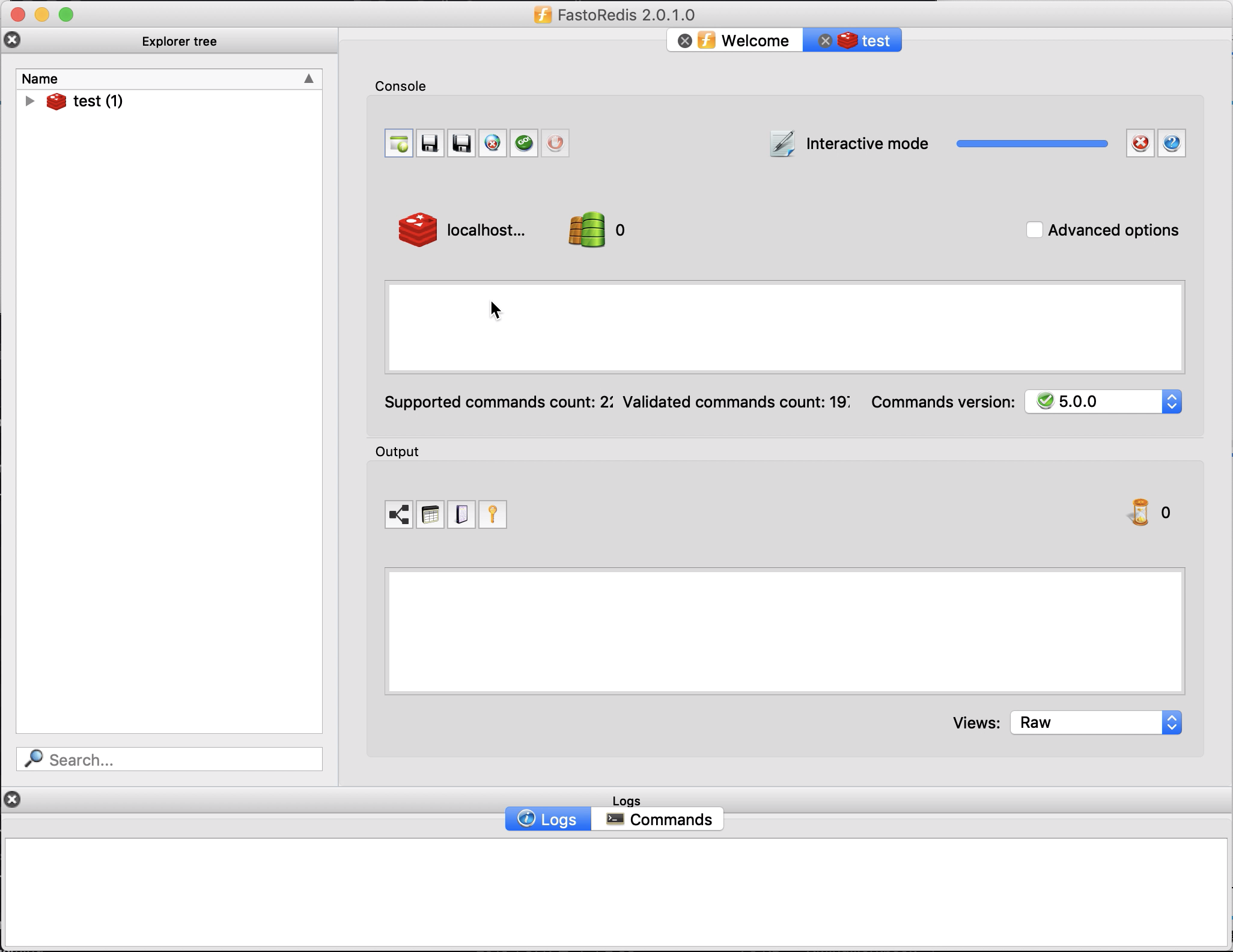
Task: Run command with green GO! button
Action: pyautogui.click(x=524, y=143)
